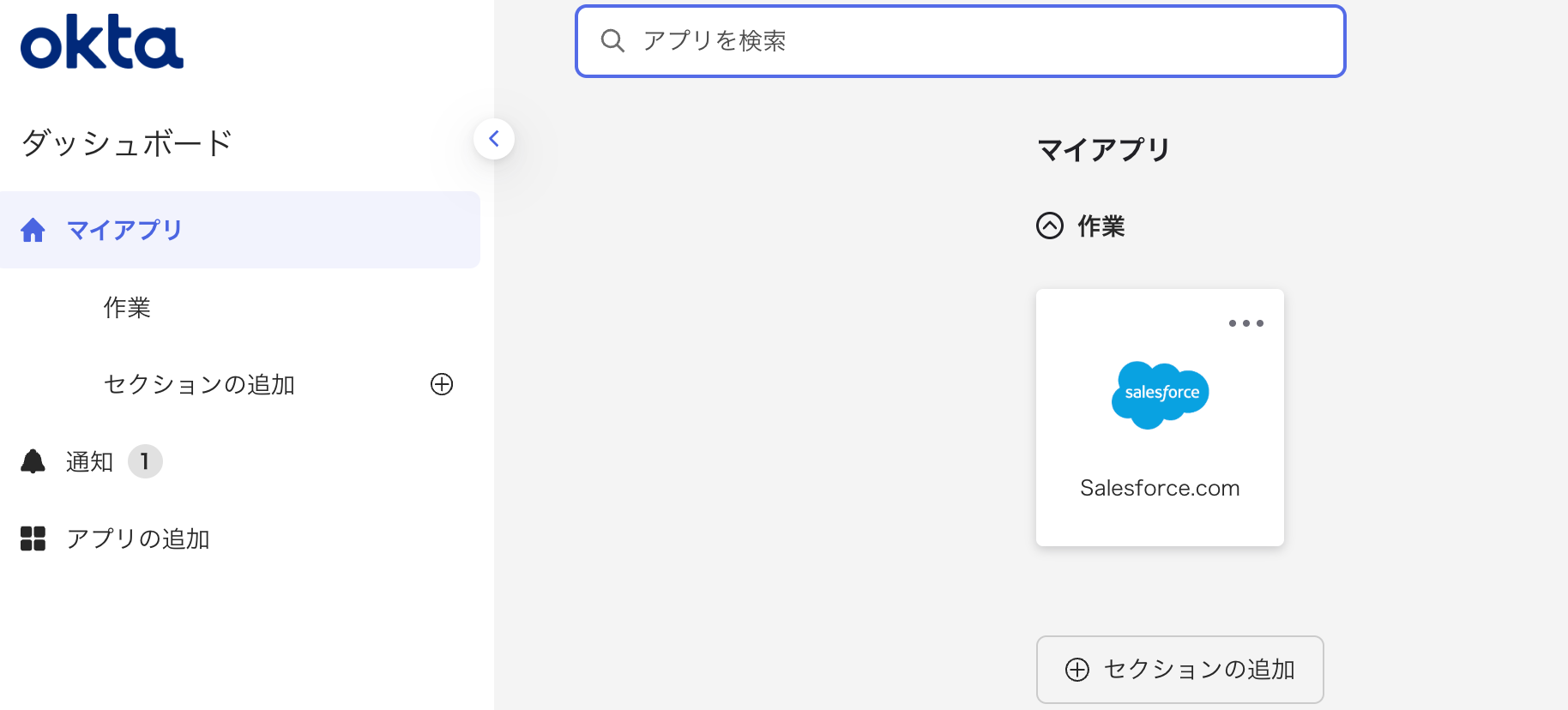Focus the アプリを検索 search field
The image size is (1568, 710).
[961, 41]
